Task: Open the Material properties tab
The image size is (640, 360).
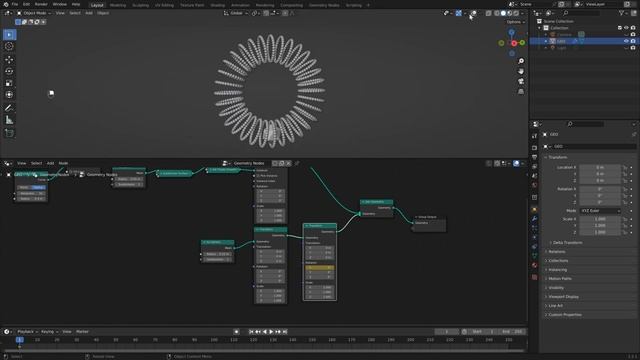Action: (535, 265)
